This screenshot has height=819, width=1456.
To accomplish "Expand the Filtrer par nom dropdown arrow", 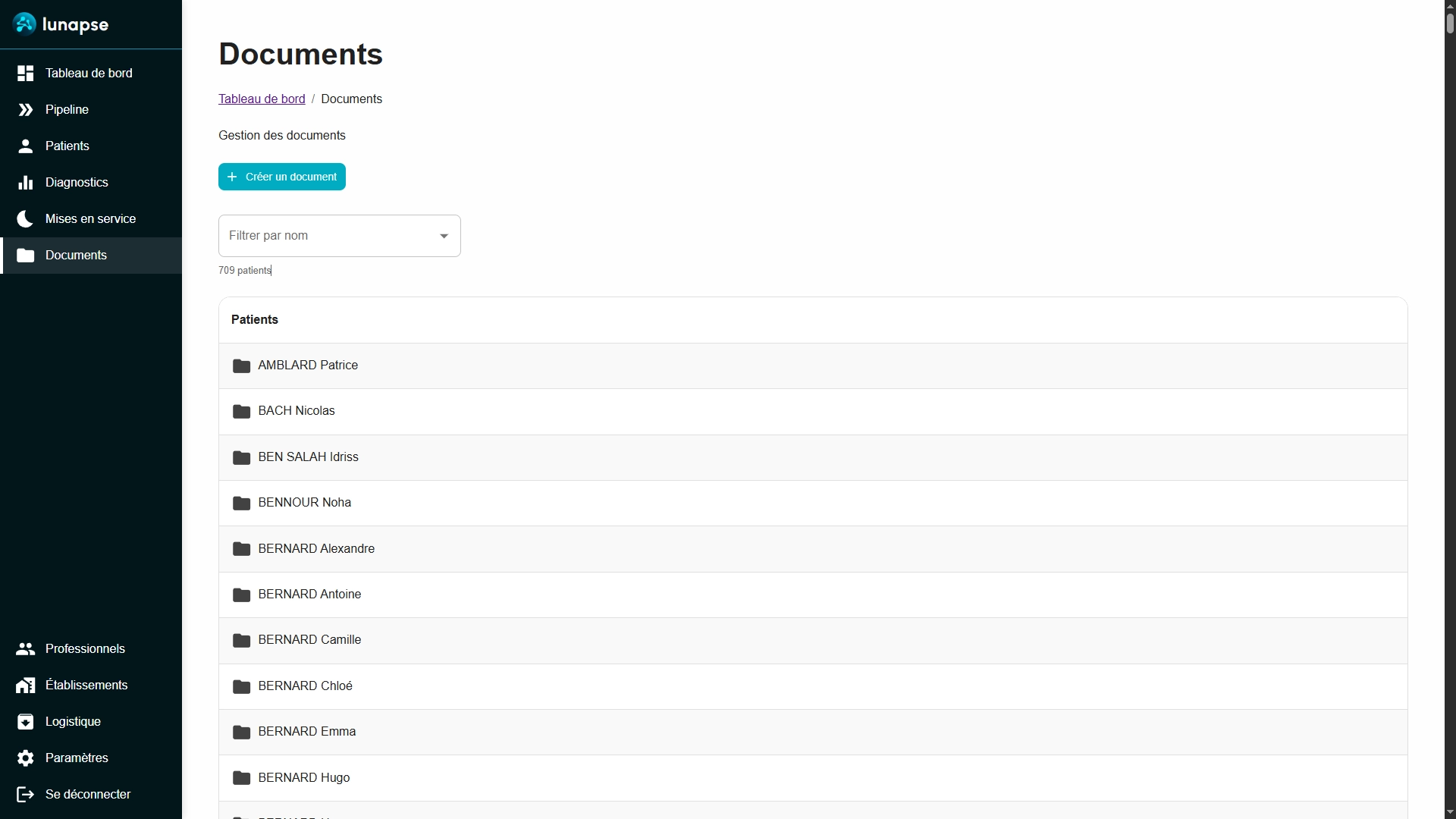I will [444, 236].
